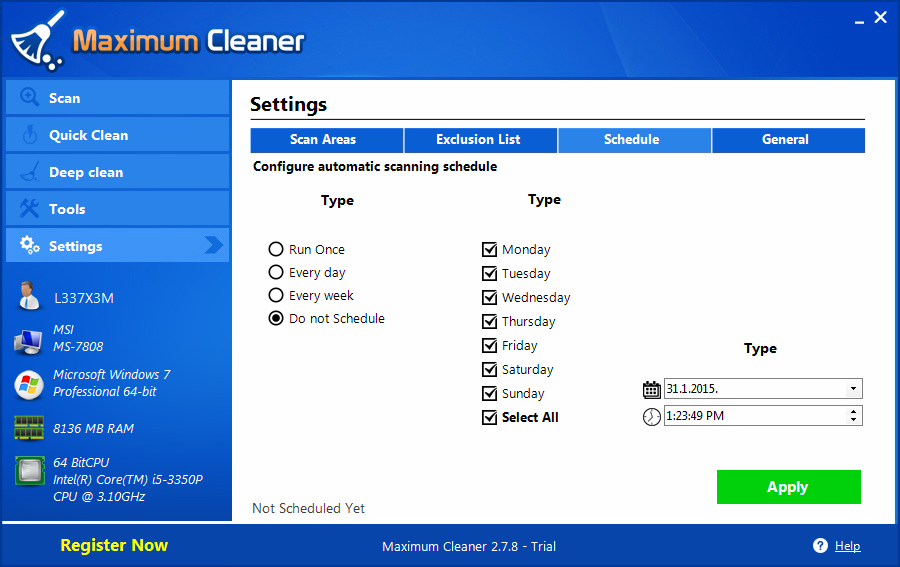The width and height of the screenshot is (900, 567).
Task: Uncheck the Tuesday checkbox
Action: point(490,273)
